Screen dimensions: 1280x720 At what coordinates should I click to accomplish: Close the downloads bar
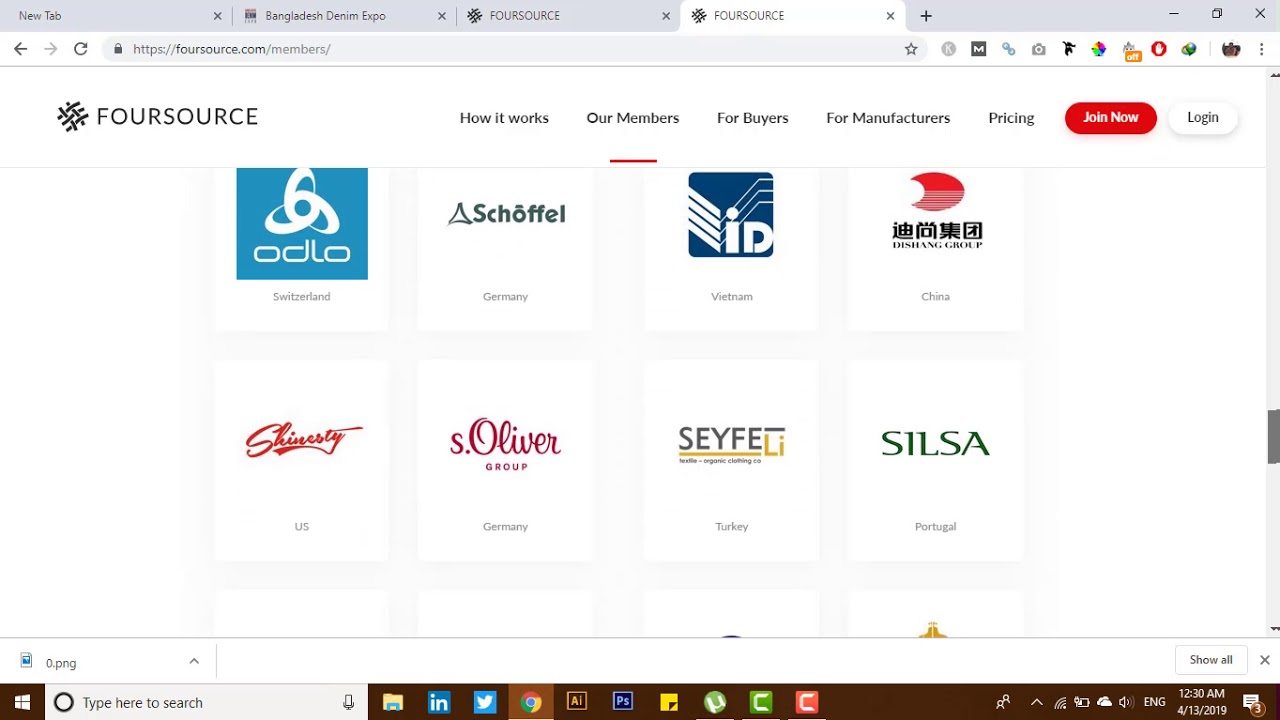point(1264,660)
